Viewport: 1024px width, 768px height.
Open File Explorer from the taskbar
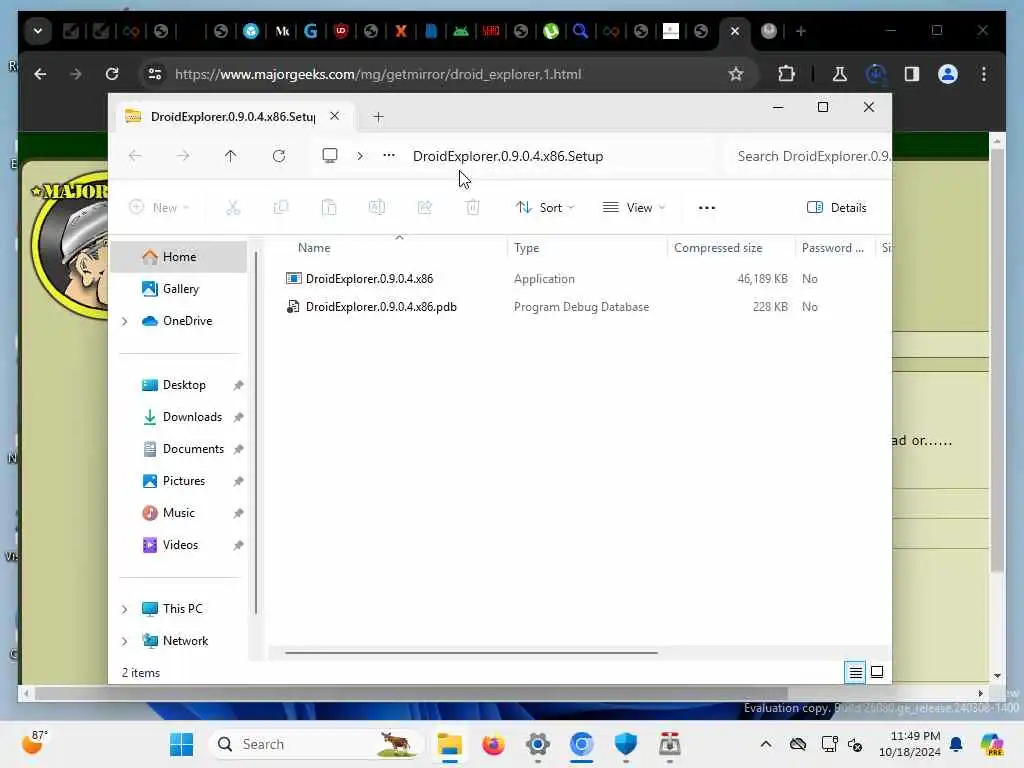pyautogui.click(x=449, y=744)
